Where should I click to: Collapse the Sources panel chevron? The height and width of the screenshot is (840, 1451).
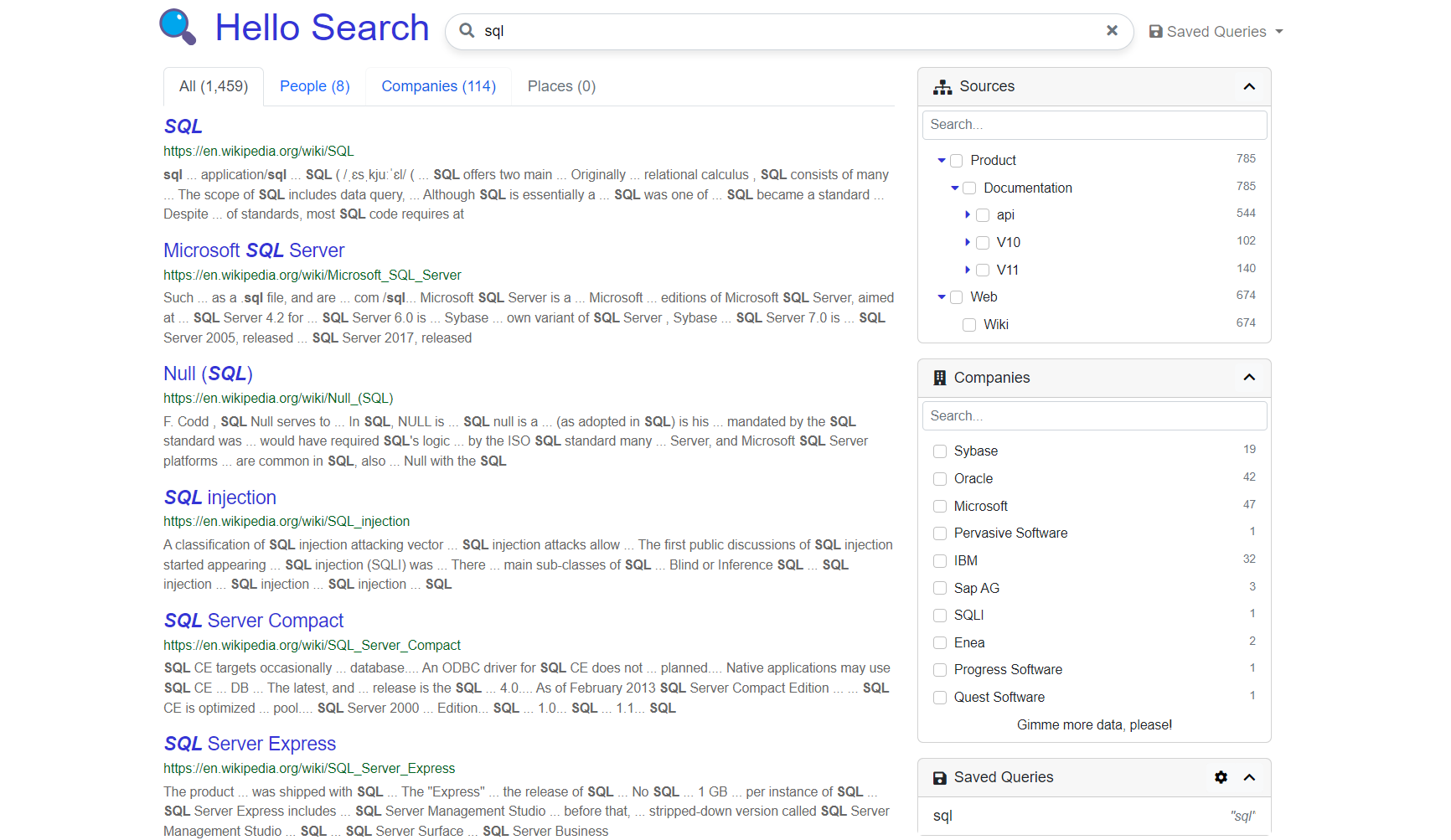point(1249,87)
